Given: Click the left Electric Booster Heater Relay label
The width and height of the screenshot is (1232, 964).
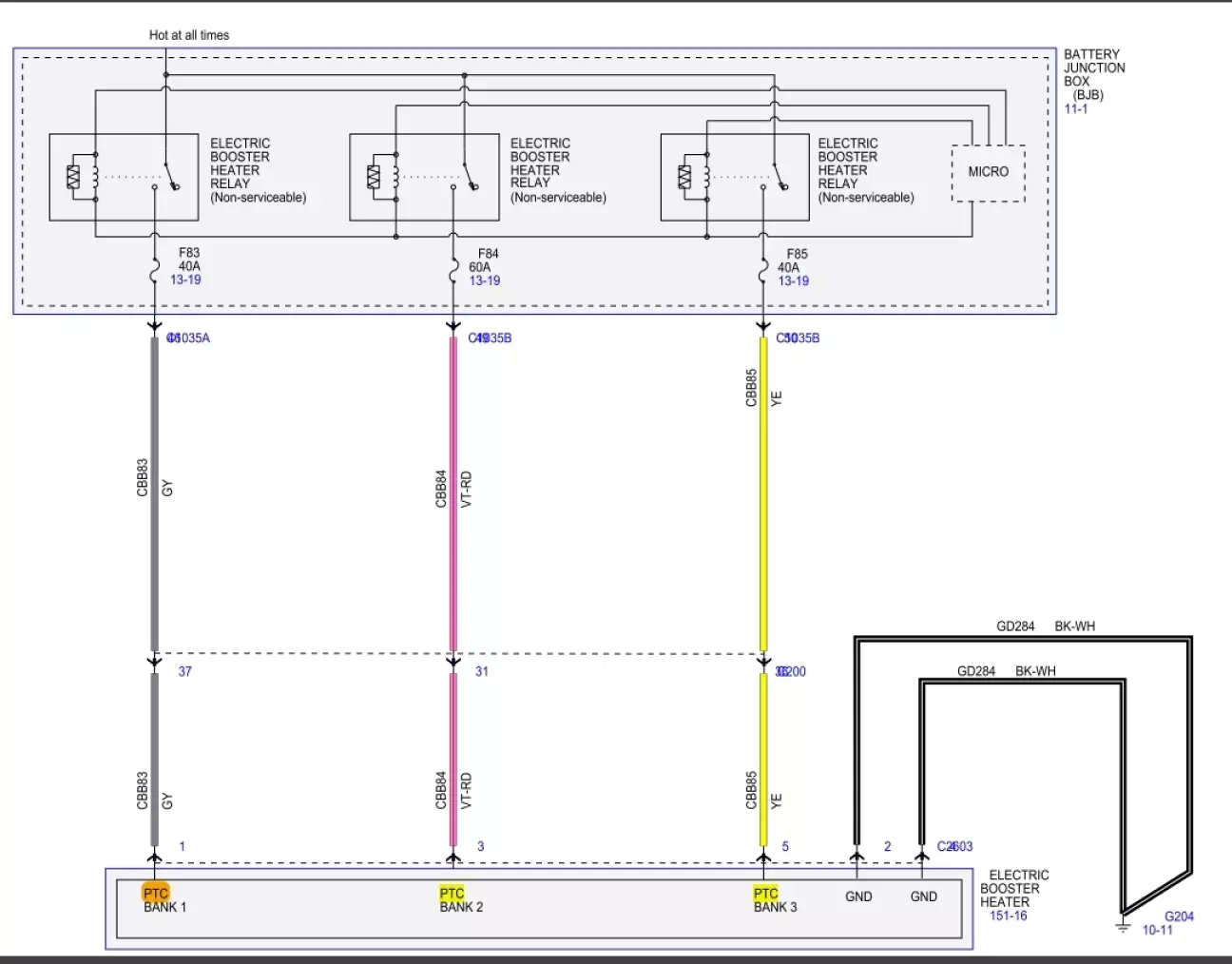Looking at the screenshot, I should pyautogui.click(x=258, y=170).
